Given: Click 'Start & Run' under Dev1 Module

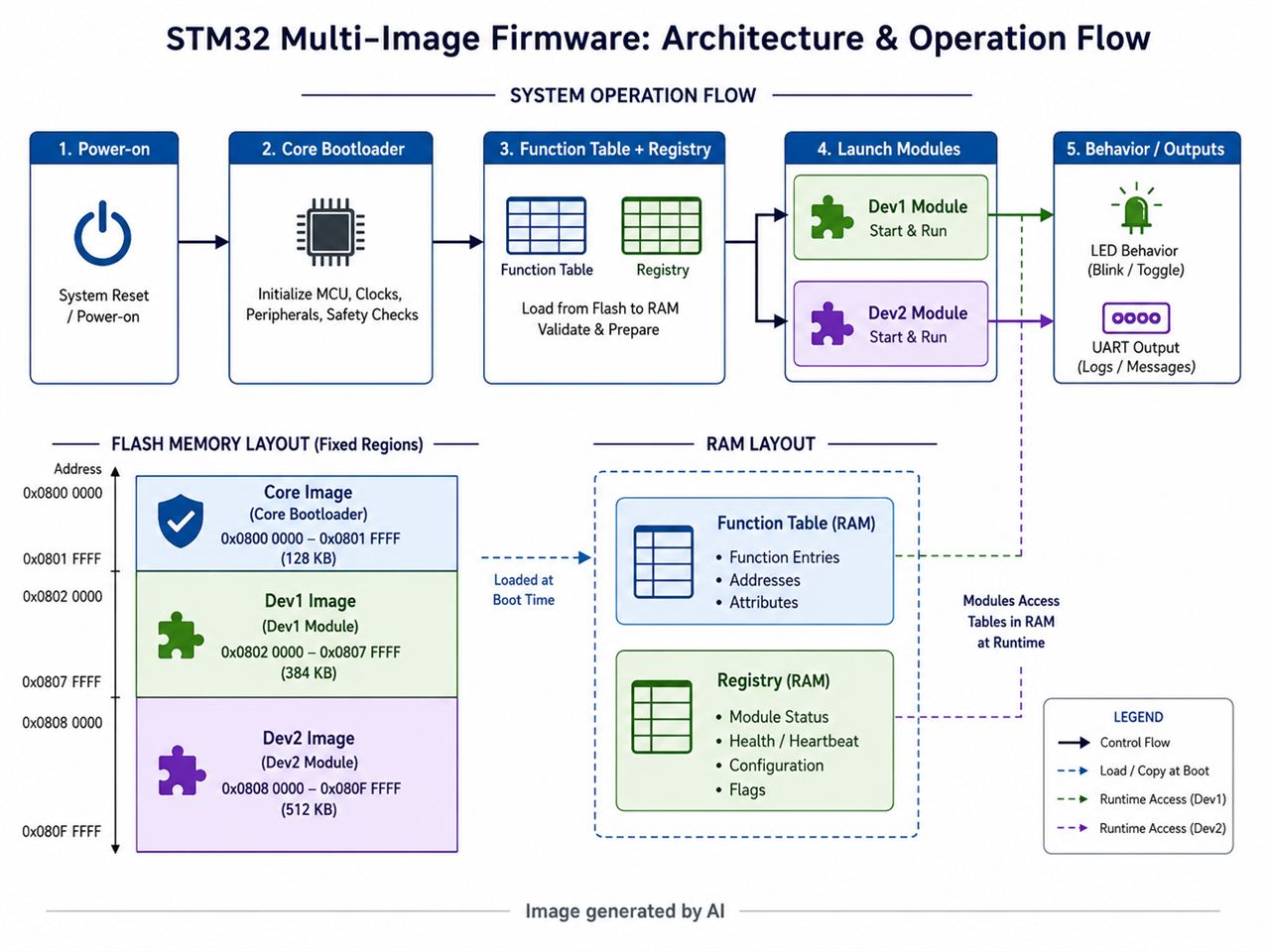Looking at the screenshot, I should [908, 231].
